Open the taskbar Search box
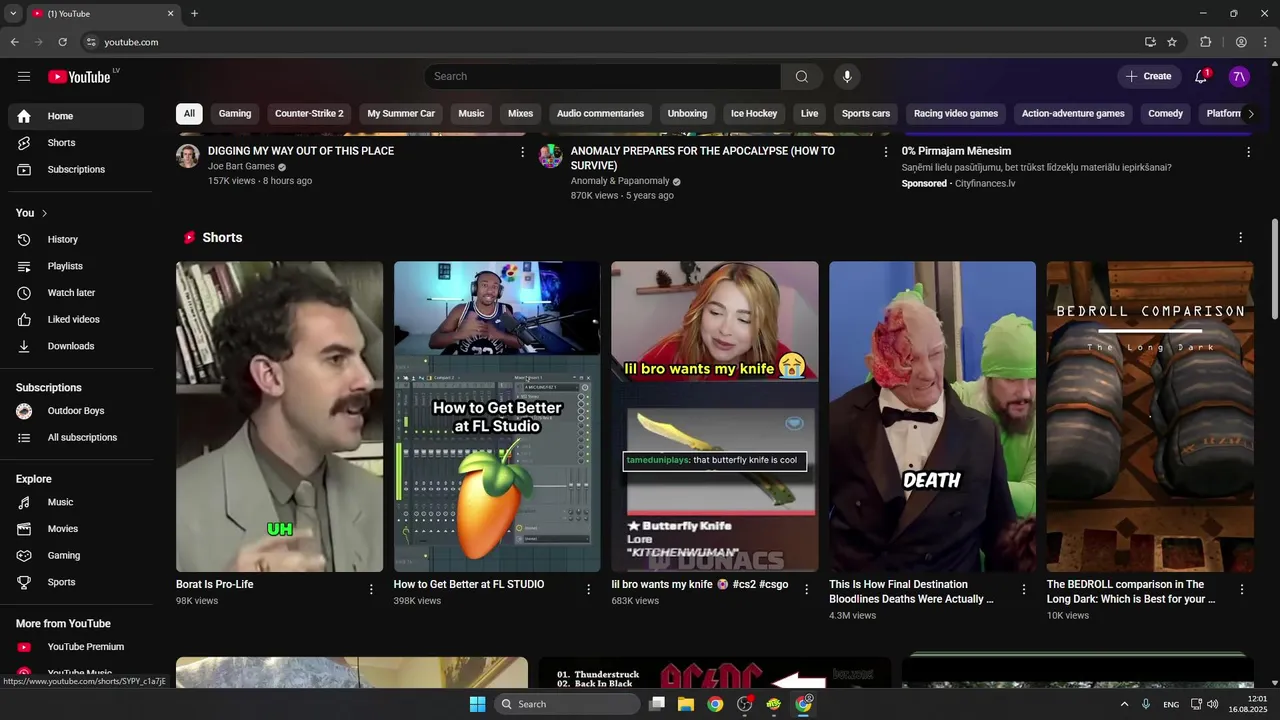This screenshot has width=1280, height=720. pyautogui.click(x=567, y=704)
